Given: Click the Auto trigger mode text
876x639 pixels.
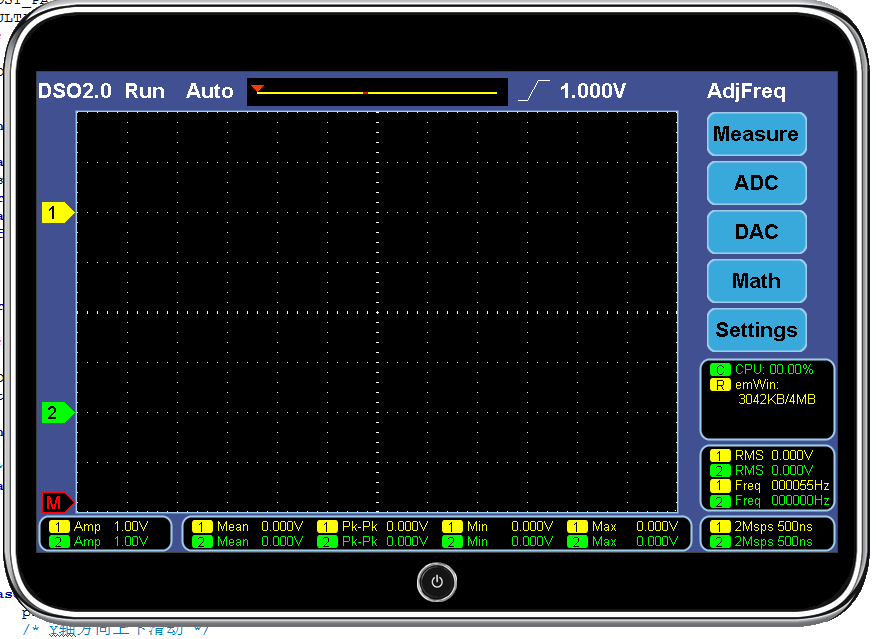Looking at the screenshot, I should click(x=210, y=91).
